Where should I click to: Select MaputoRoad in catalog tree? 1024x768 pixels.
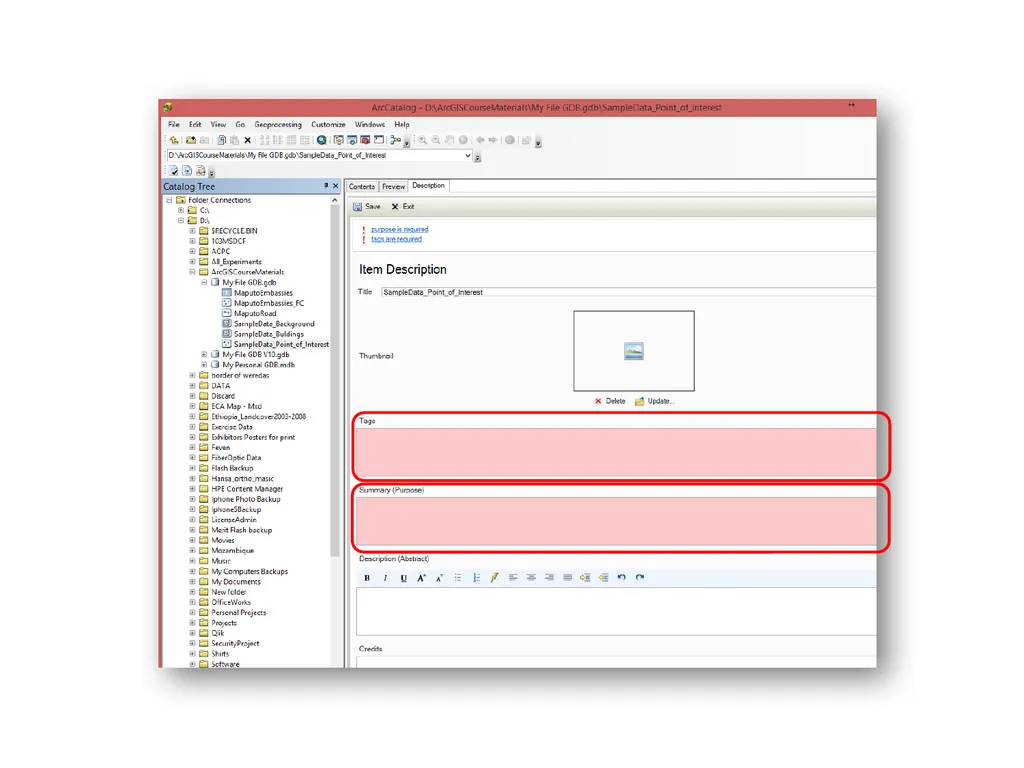pyautogui.click(x=255, y=313)
